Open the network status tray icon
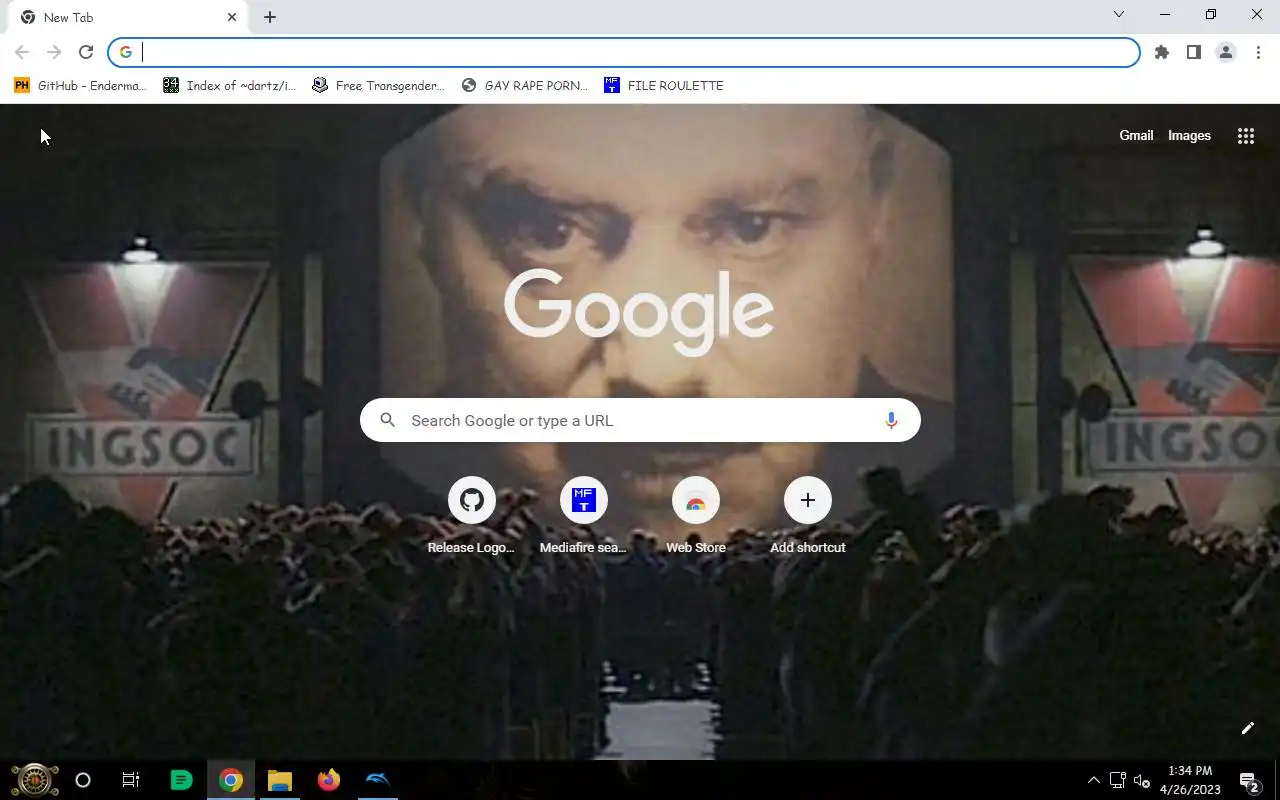The image size is (1280, 800). pos(1118,780)
